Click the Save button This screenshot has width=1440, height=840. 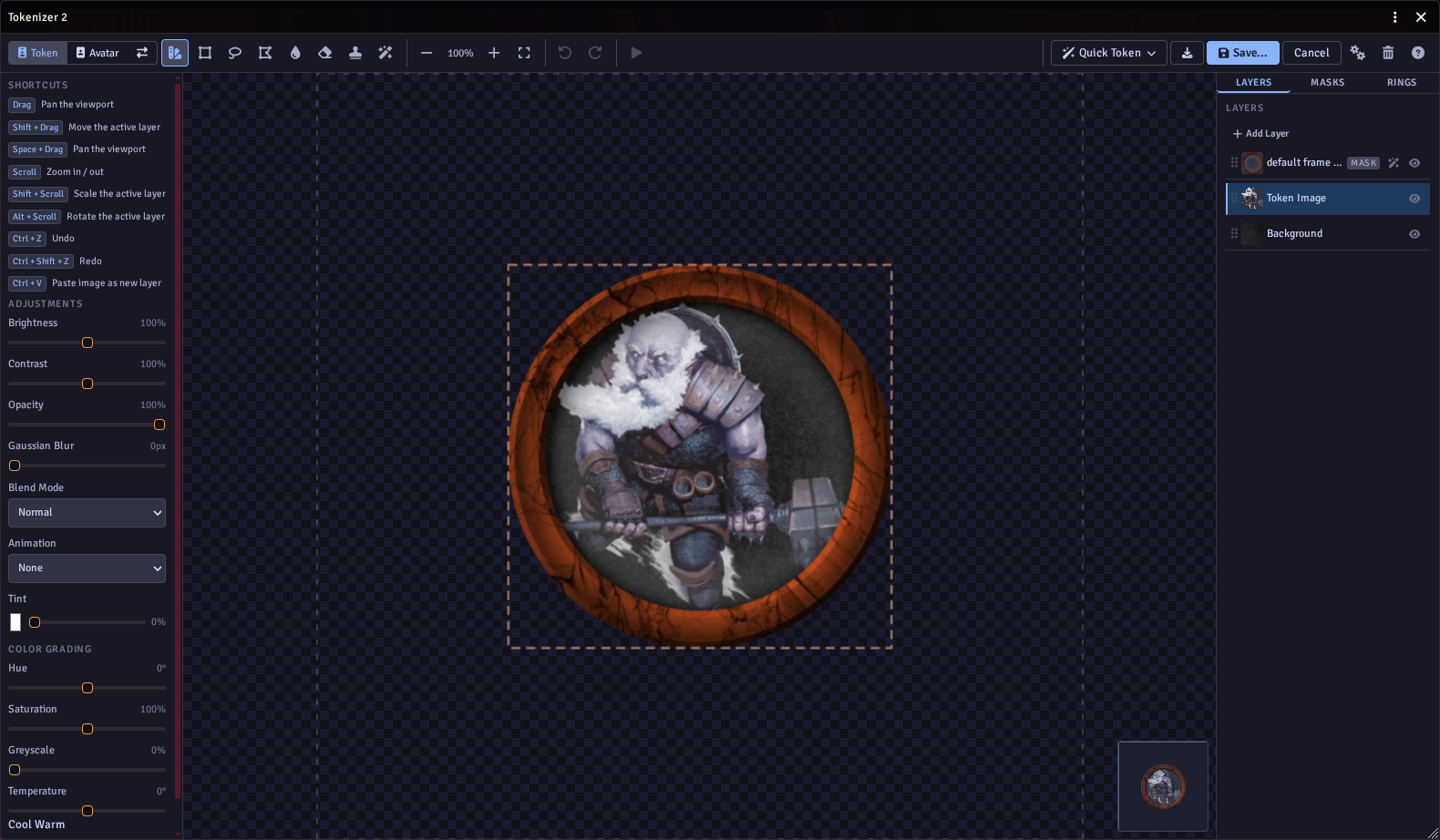click(x=1243, y=53)
